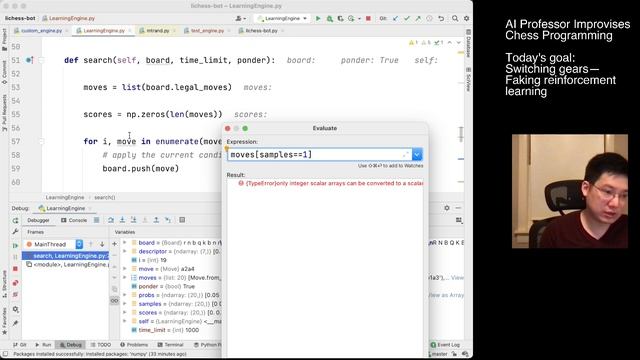Image resolution: width=640 pixels, height=360 pixels.
Task: Update project with blue Git arrow
Action: (395, 18)
